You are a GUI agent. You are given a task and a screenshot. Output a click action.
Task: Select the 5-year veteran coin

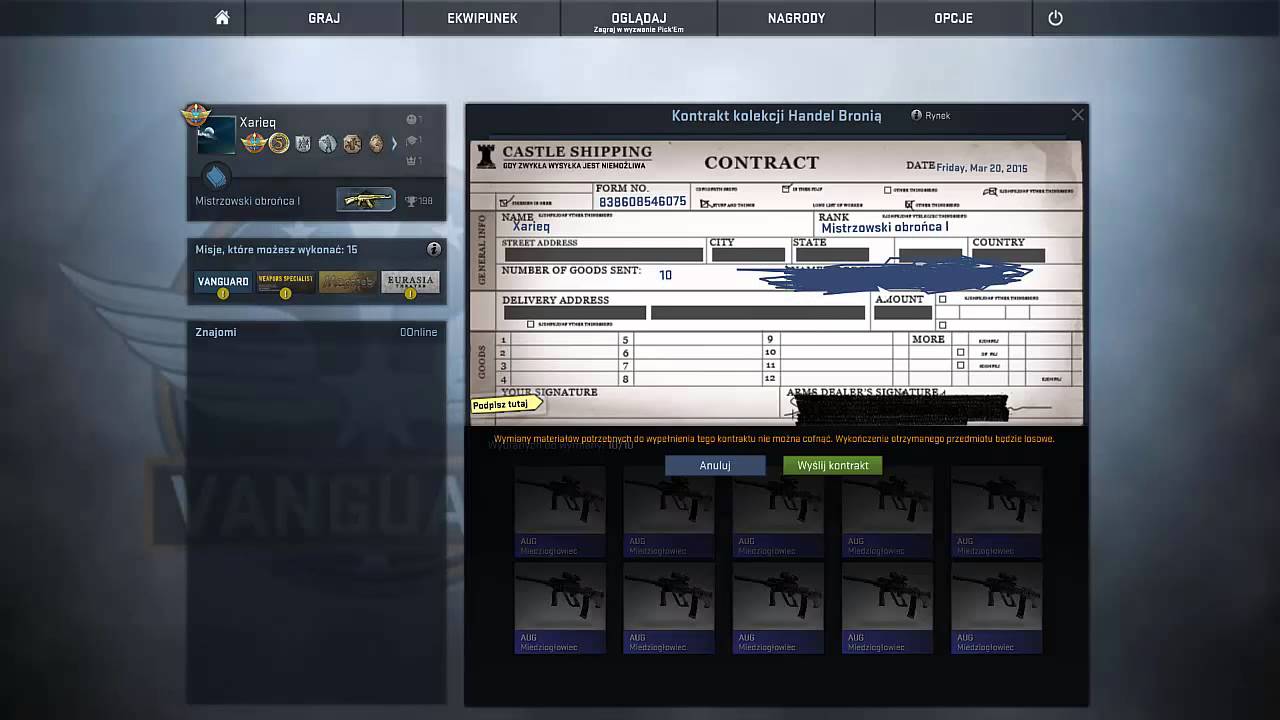(279, 144)
